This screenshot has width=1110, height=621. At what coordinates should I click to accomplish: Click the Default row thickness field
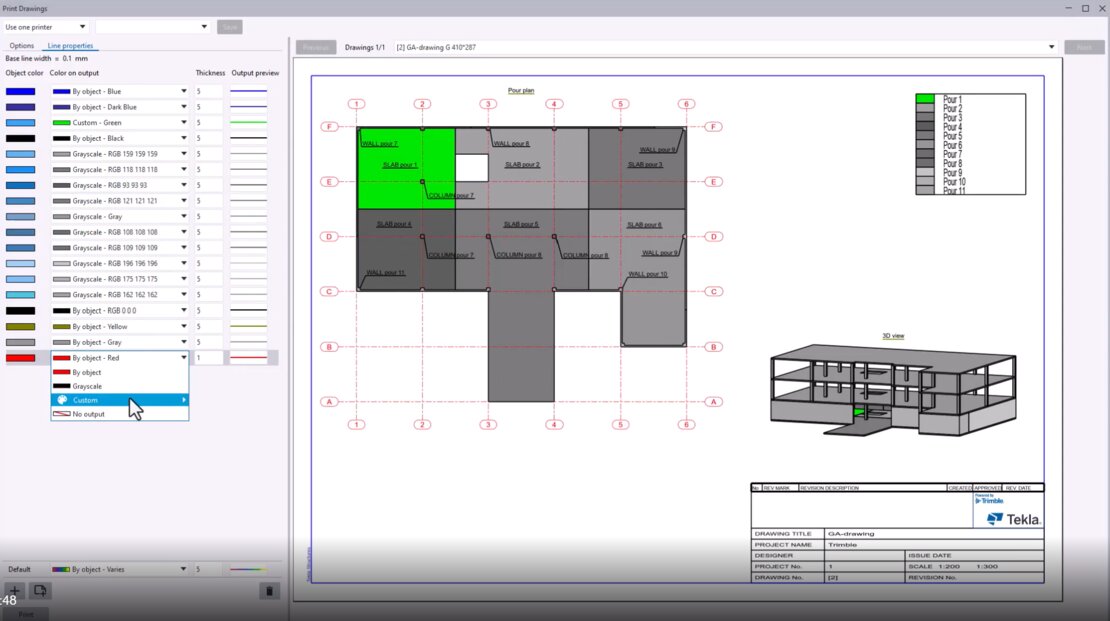(209, 569)
